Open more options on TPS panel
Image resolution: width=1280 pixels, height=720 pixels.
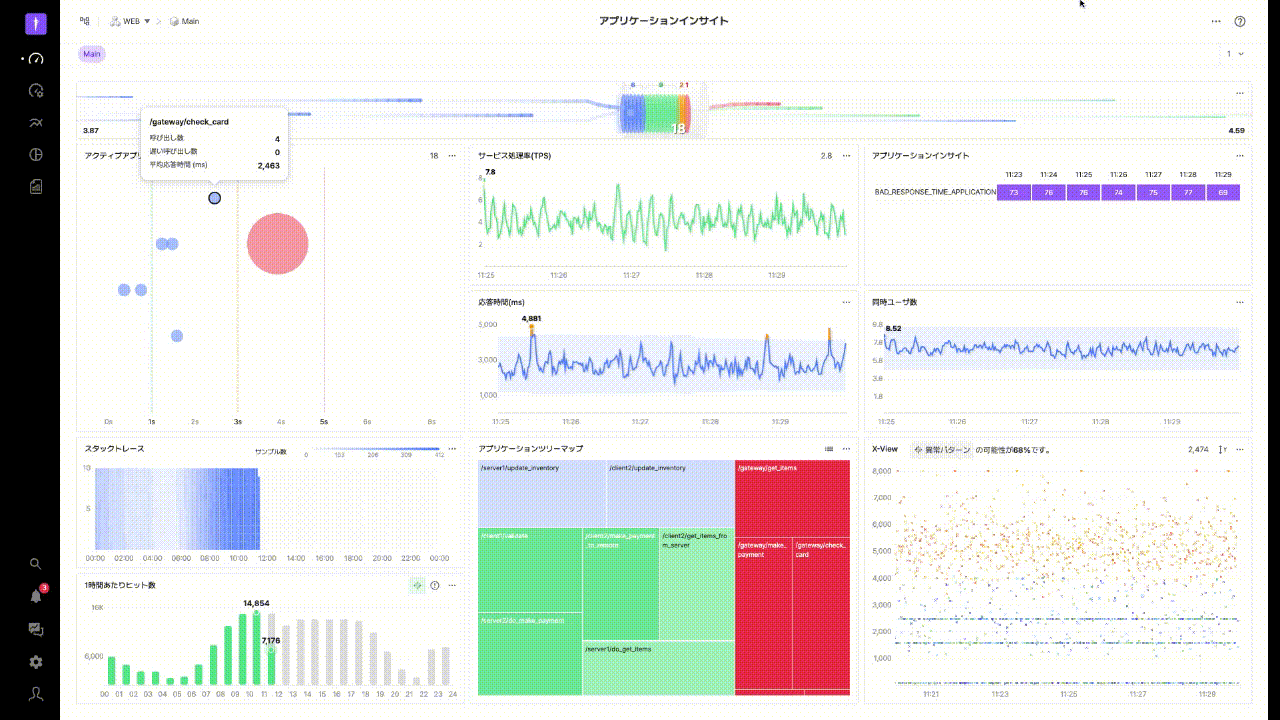click(846, 156)
